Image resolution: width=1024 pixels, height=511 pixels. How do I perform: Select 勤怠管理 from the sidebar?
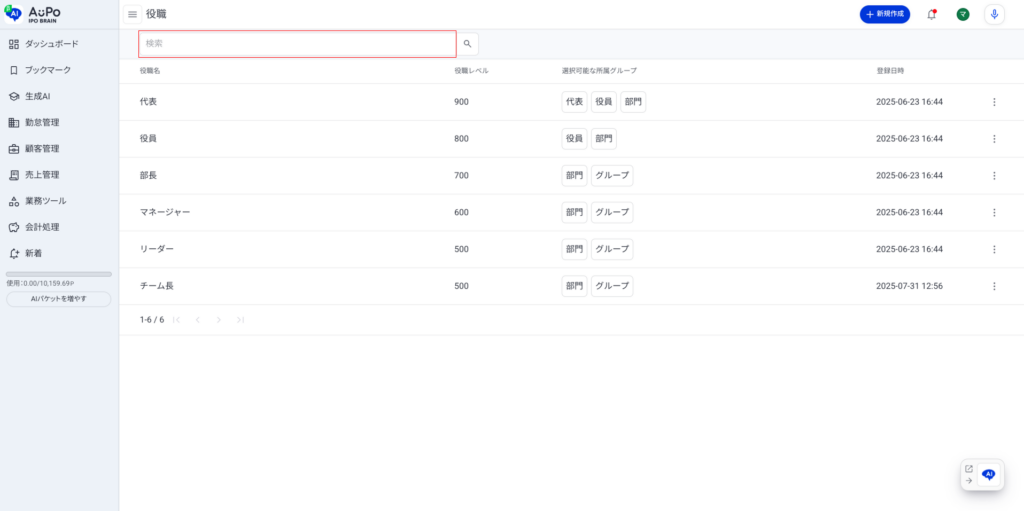click(x=42, y=122)
